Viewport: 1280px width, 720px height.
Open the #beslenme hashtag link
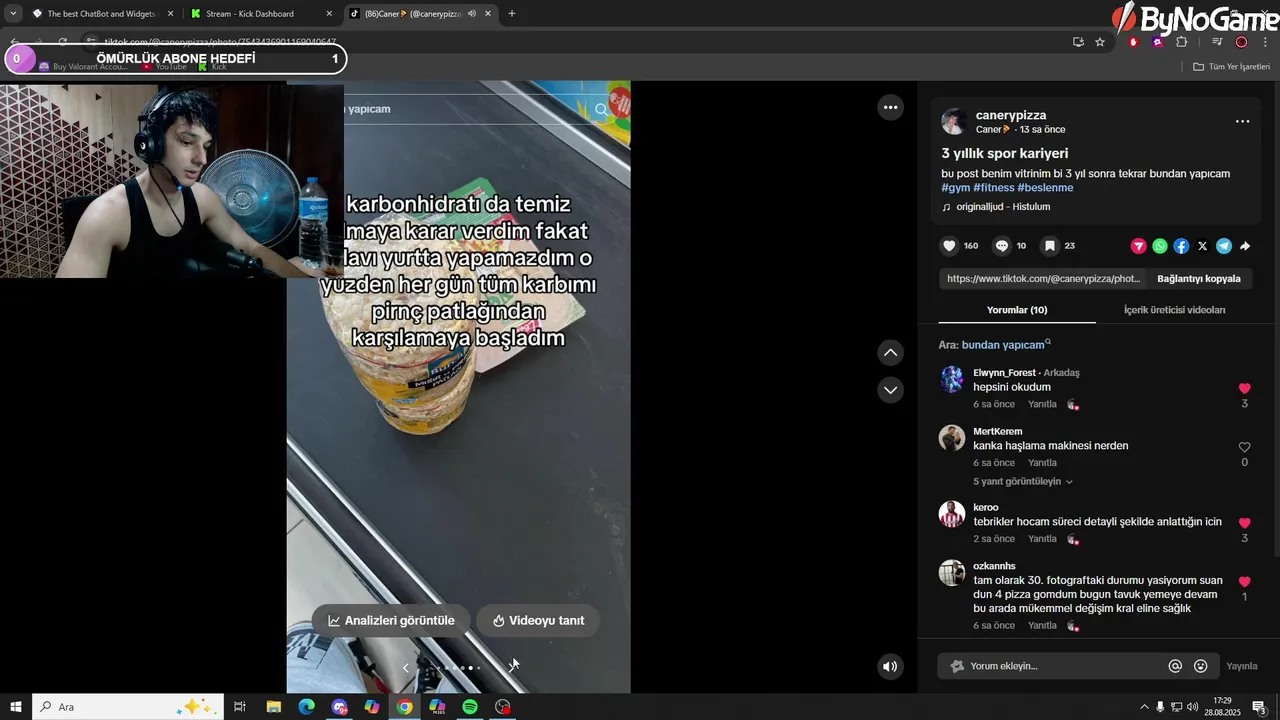pyautogui.click(x=1046, y=188)
